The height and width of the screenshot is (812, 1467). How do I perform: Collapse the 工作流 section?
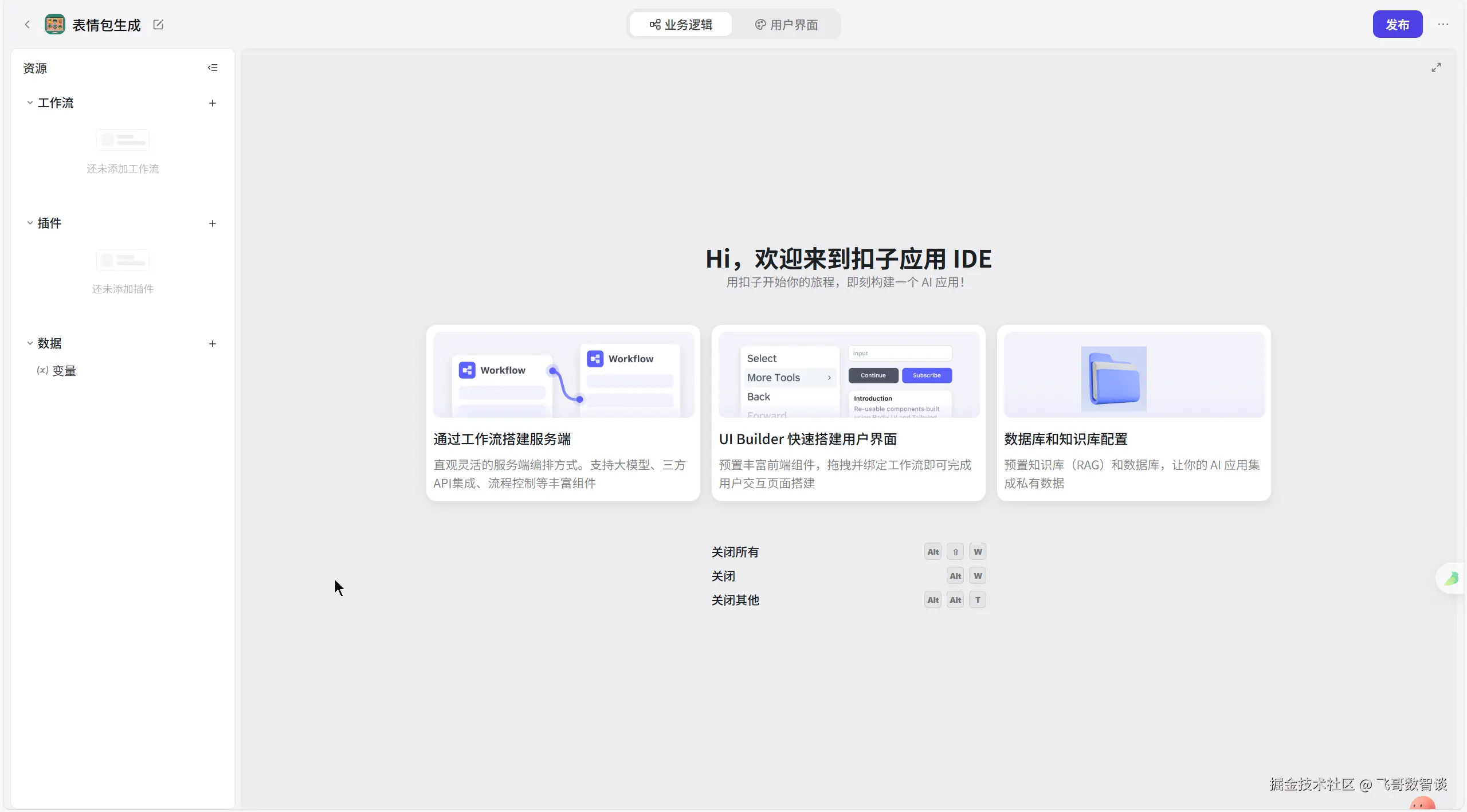[30, 103]
